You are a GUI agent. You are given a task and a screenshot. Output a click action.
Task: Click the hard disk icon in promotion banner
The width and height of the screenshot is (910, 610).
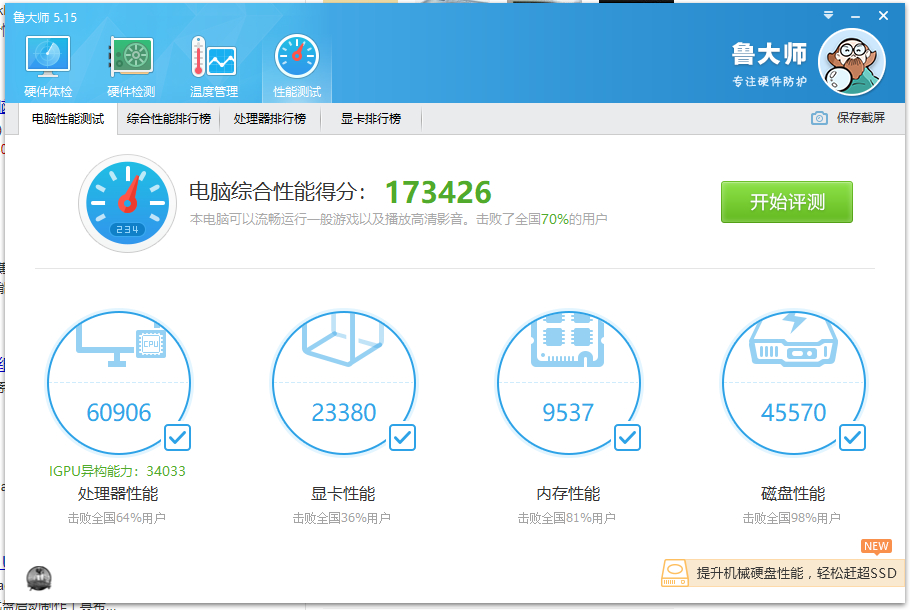tap(674, 573)
